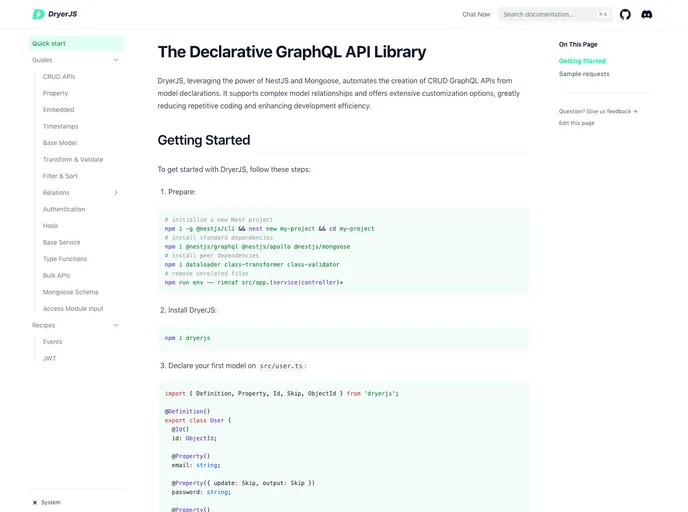Open the Timestamps guide

61,126
